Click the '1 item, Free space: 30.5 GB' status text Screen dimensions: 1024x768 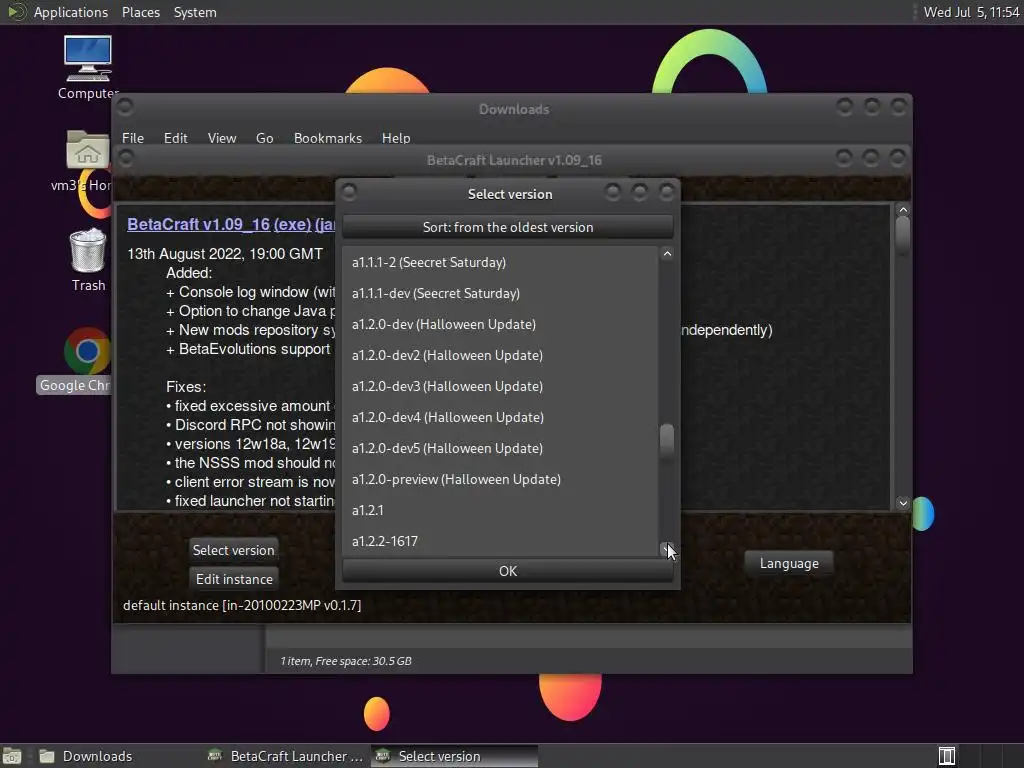(x=345, y=661)
